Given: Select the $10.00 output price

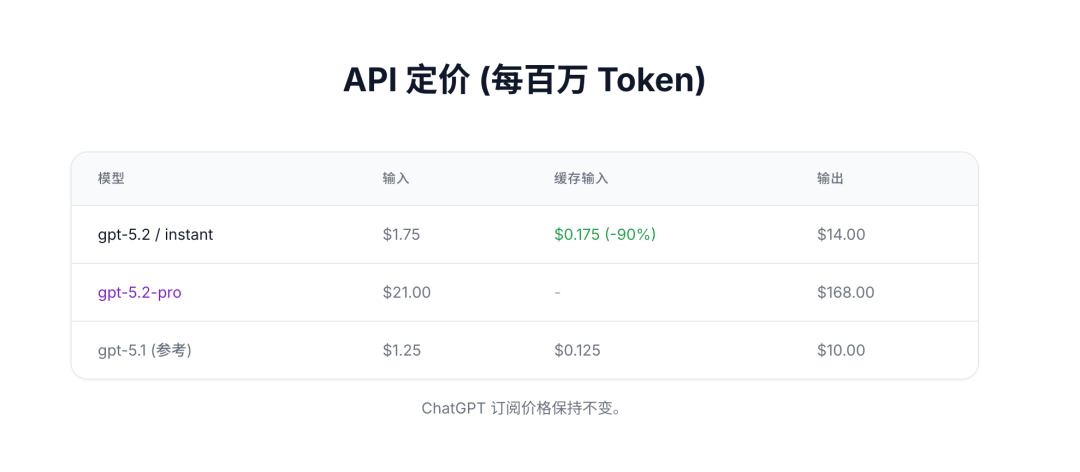Looking at the screenshot, I should 841,351.
